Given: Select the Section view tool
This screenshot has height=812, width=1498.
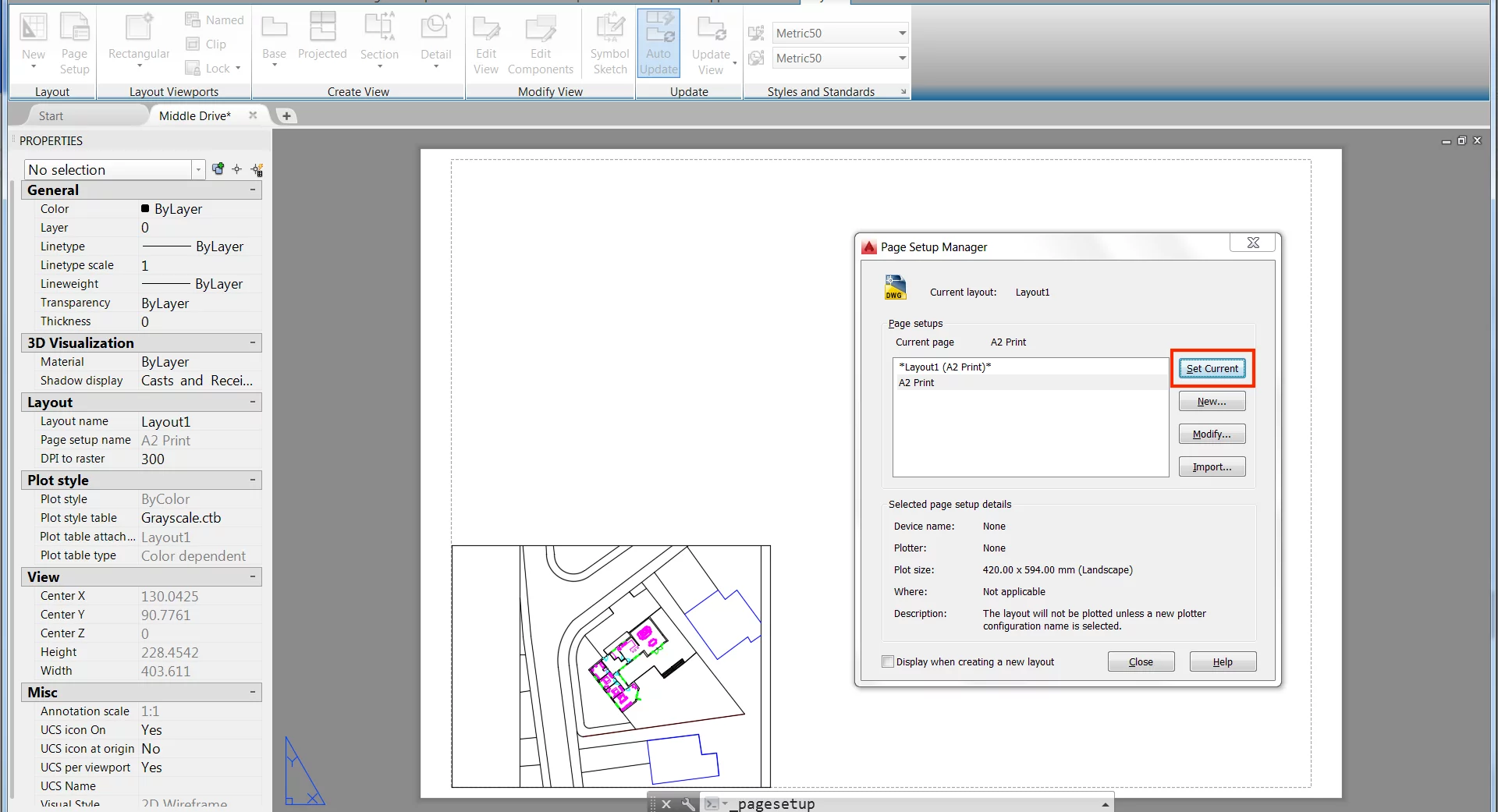Looking at the screenshot, I should 379,39.
